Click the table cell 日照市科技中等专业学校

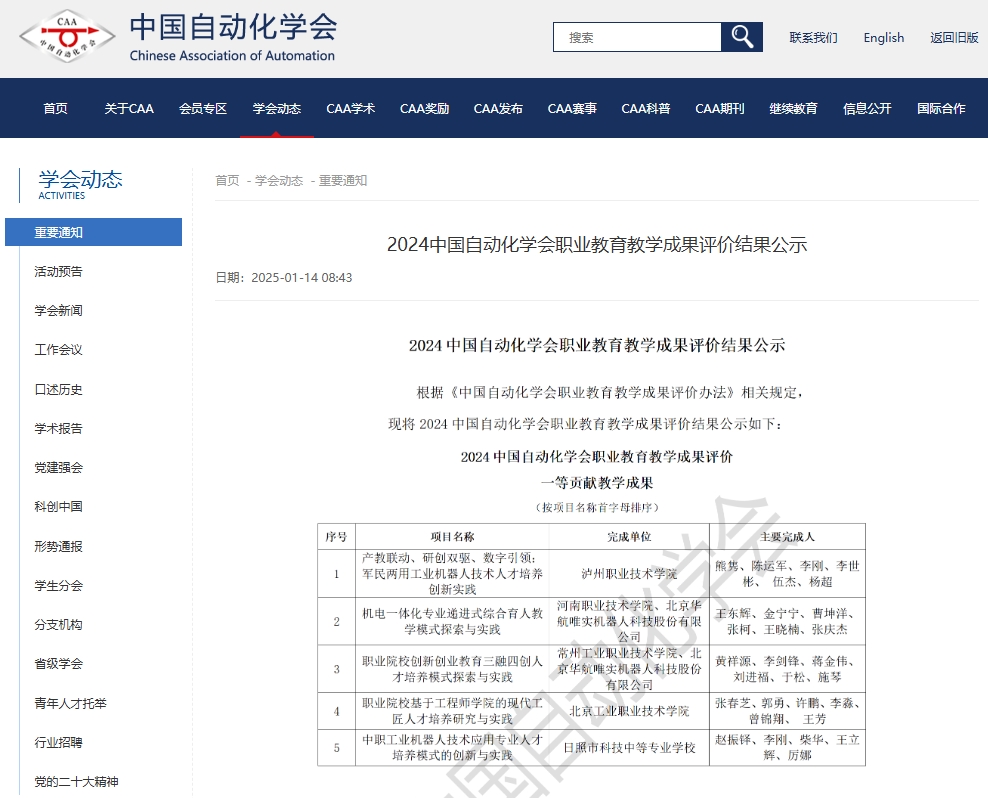pos(629,748)
